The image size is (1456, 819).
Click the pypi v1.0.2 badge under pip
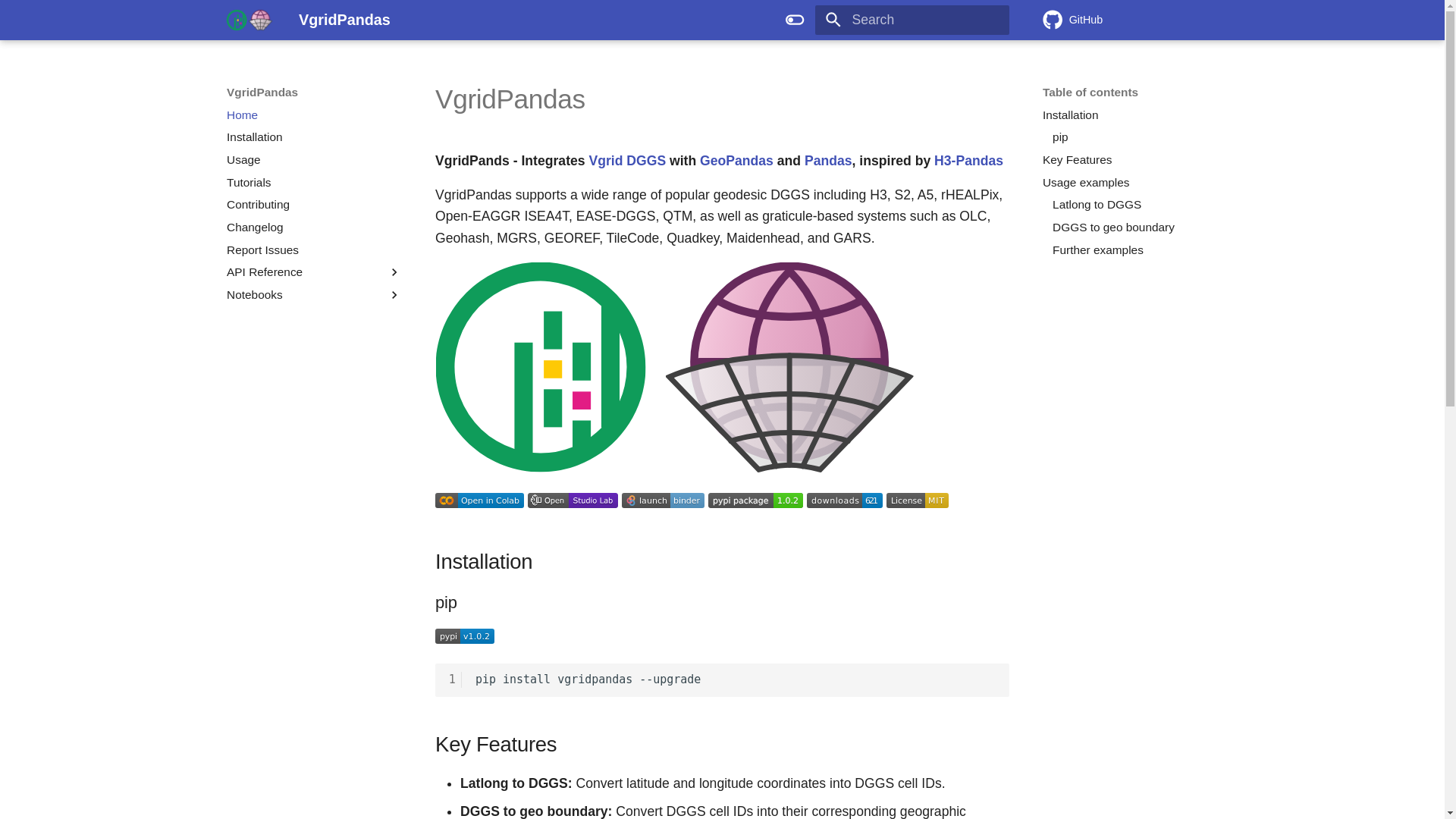[465, 636]
